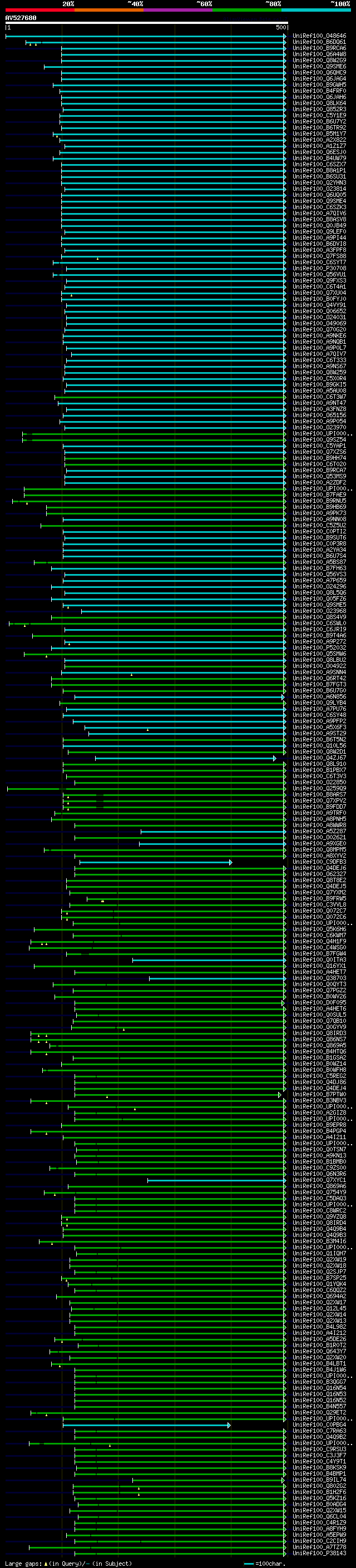This screenshot has width=356, height=1568.
Task: Select hit label UniRef100_O65156
Action: (319, 415)
